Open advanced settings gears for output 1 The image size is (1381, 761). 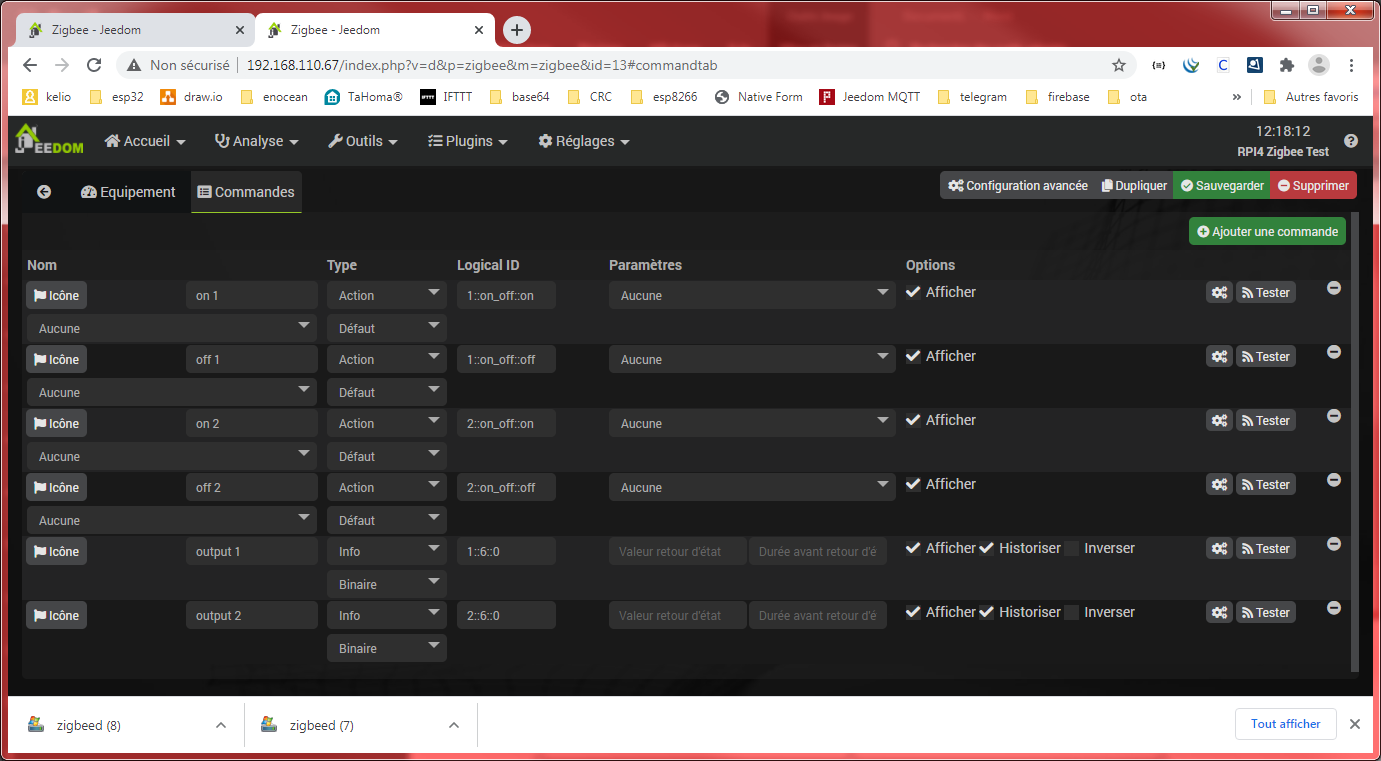[1219, 549]
